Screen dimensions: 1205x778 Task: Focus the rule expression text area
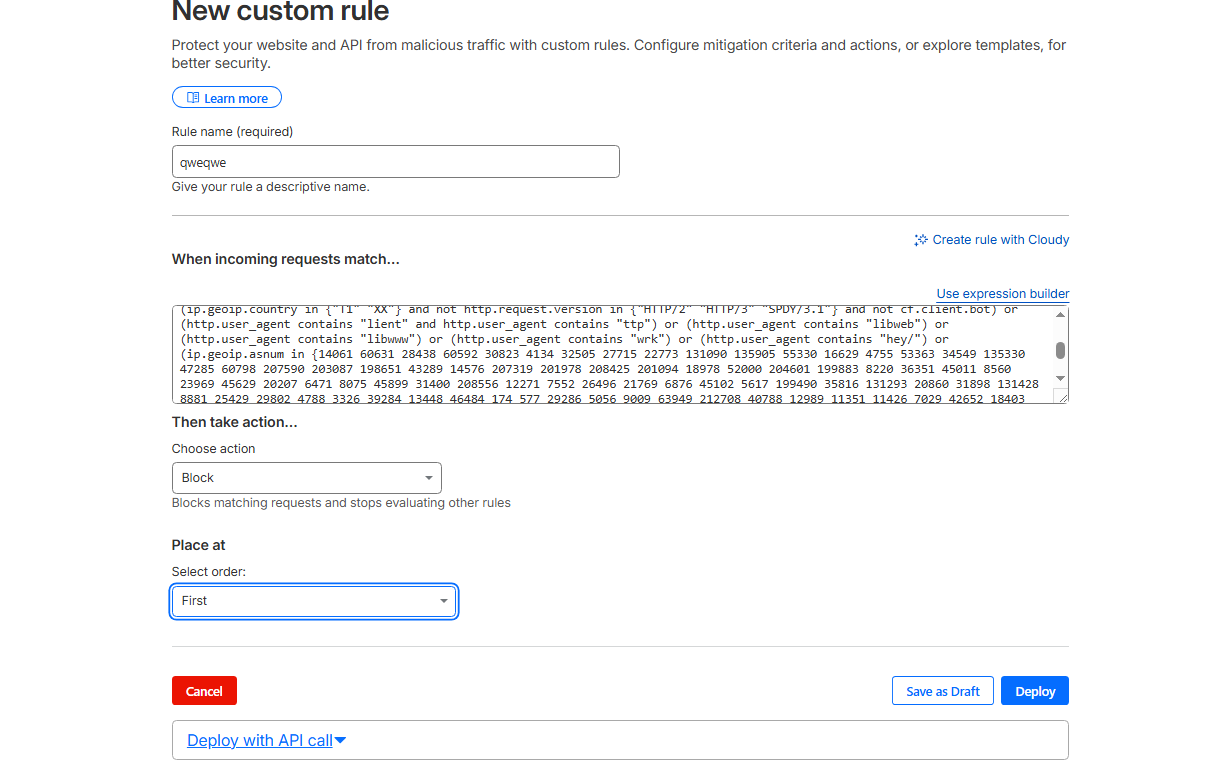pyautogui.click(x=612, y=355)
